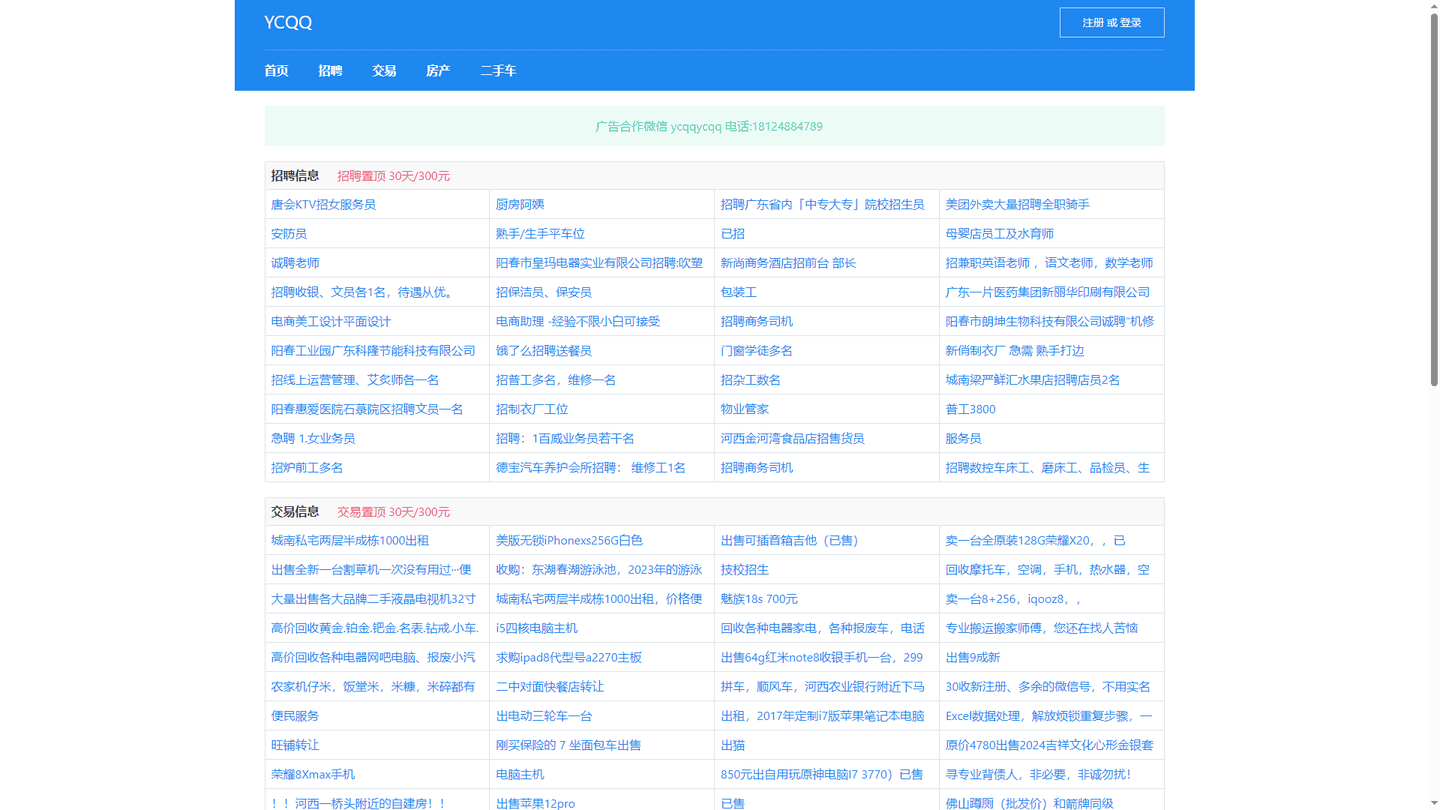Open listing 熟手/生手平车位
The image size is (1440, 810).
[540, 234]
